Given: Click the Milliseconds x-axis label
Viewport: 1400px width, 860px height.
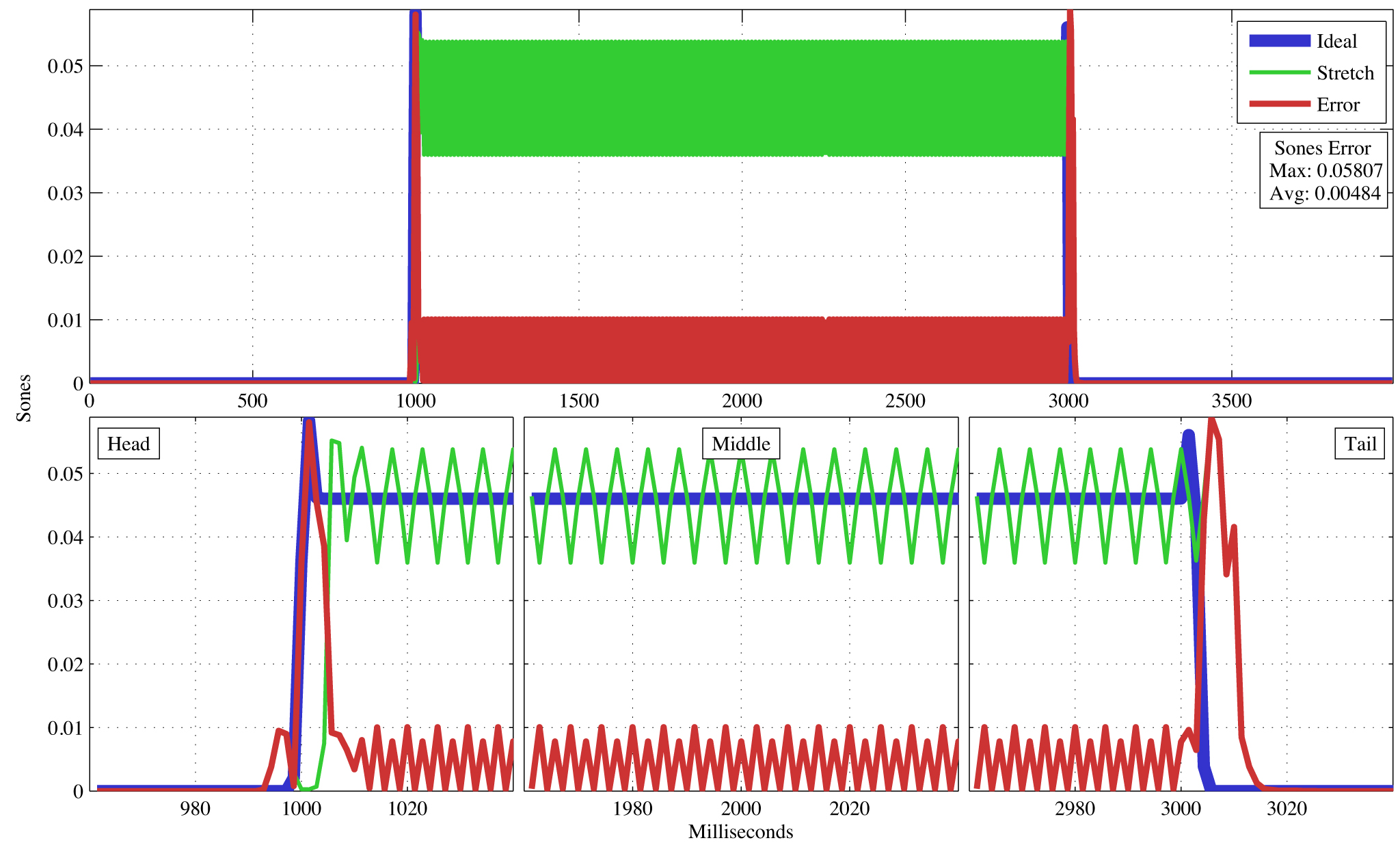Looking at the screenshot, I should 740,832.
